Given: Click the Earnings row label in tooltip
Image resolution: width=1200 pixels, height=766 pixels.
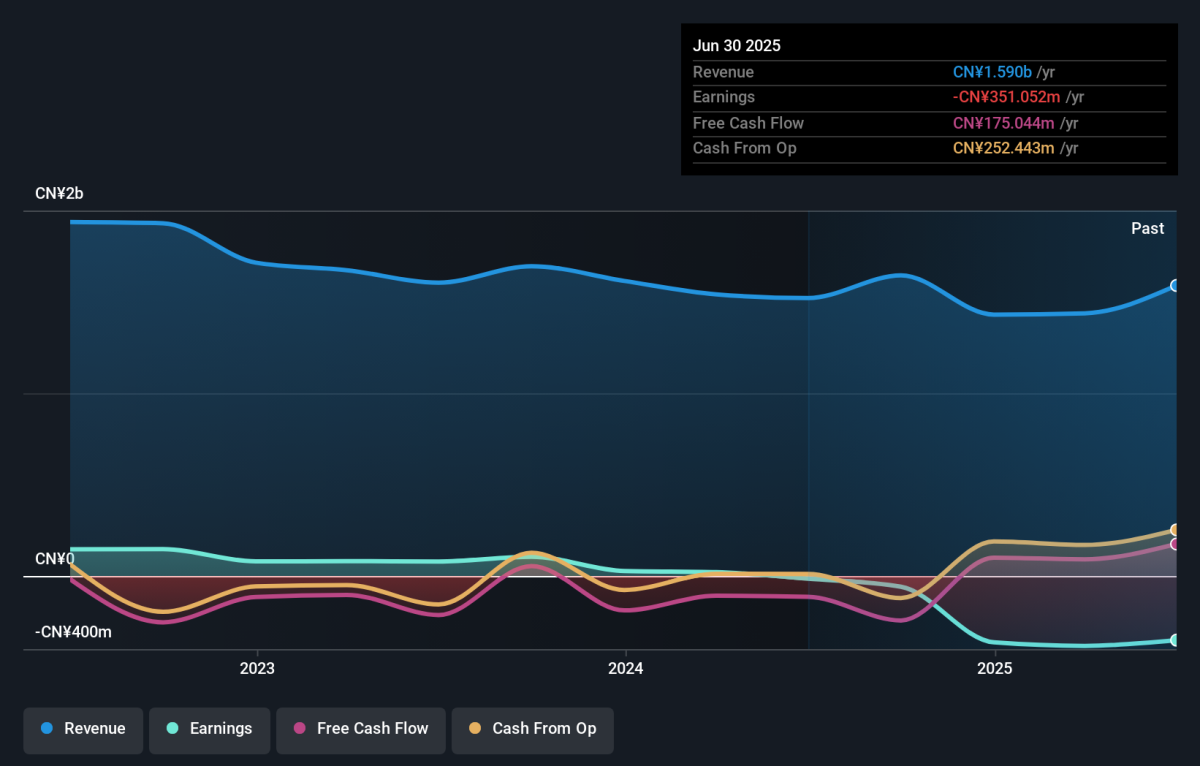Looking at the screenshot, I should pos(724,97).
